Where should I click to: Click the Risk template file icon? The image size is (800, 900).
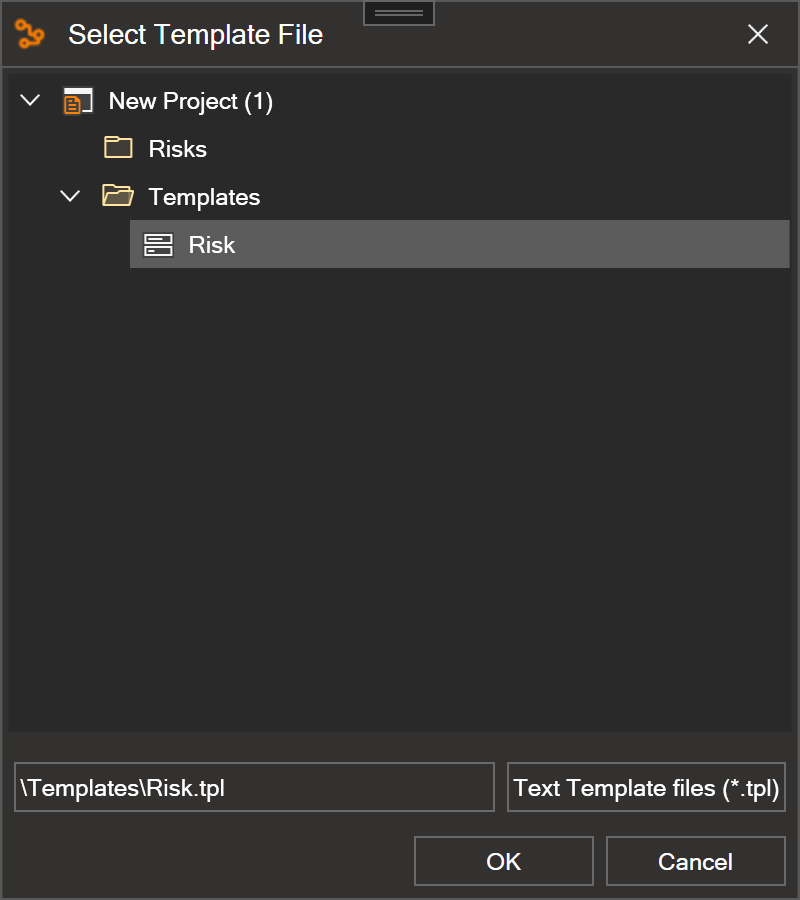pyautogui.click(x=158, y=245)
